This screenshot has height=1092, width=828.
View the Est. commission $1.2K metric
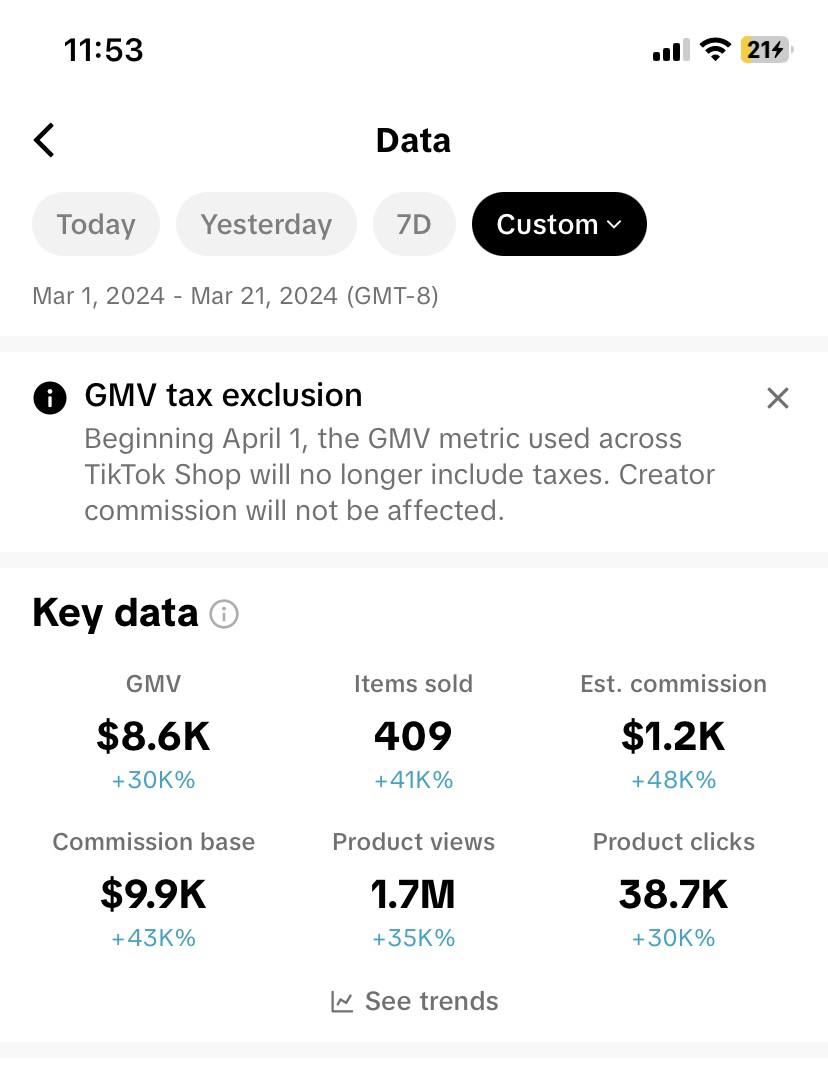(673, 736)
